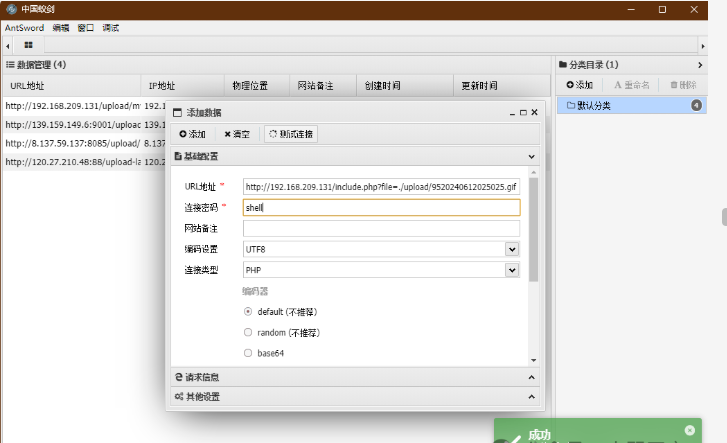Click the 默认分类 count badge
727x443 pixels.
pyautogui.click(x=696, y=106)
